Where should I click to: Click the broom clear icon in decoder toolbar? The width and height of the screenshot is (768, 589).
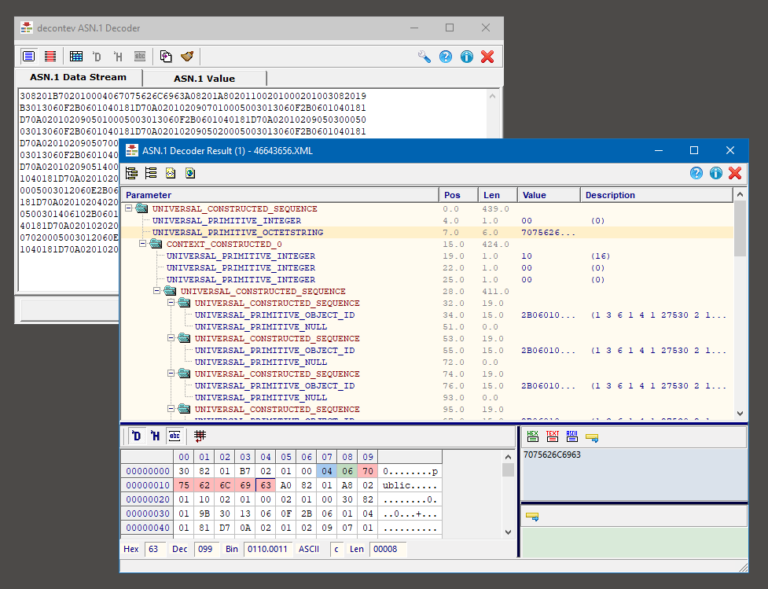pyautogui.click(x=187, y=57)
